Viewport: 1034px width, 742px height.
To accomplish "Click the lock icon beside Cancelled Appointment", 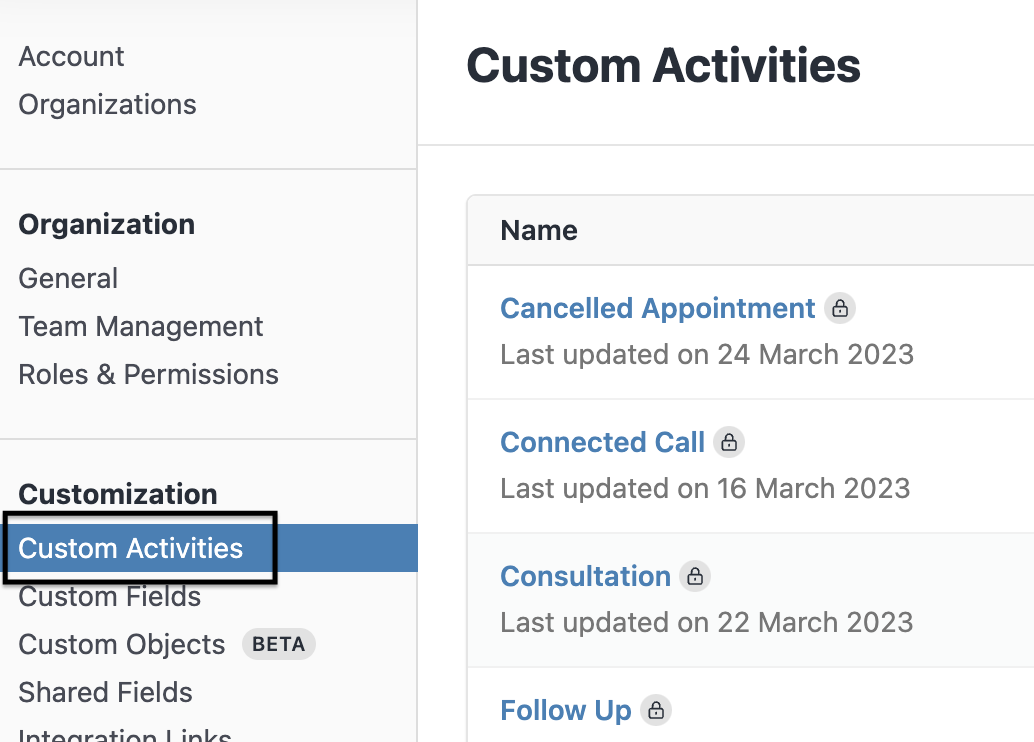I will click(841, 308).
